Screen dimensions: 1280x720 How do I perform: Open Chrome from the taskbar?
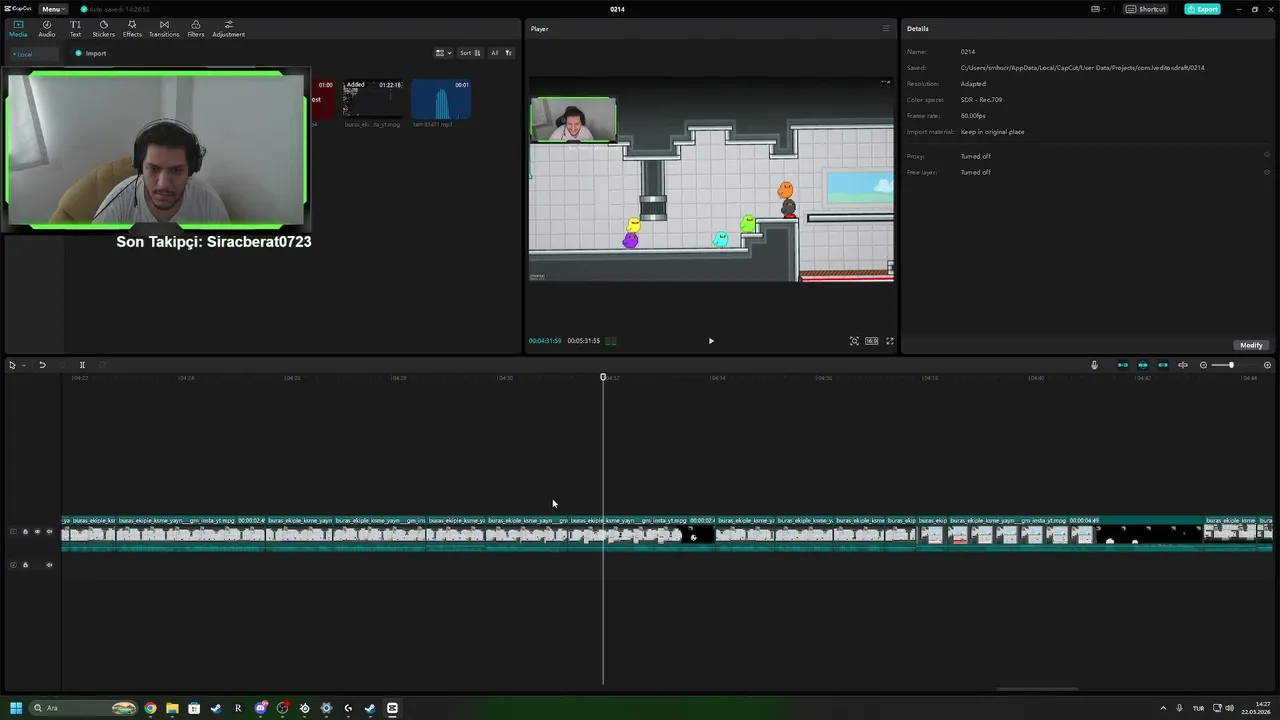[150, 708]
